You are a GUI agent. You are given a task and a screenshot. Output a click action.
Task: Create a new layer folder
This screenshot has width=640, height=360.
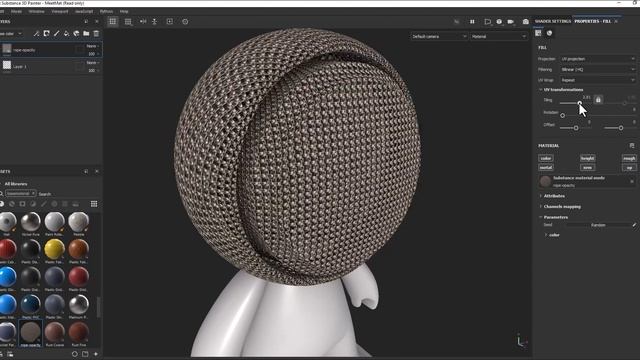click(x=86, y=33)
